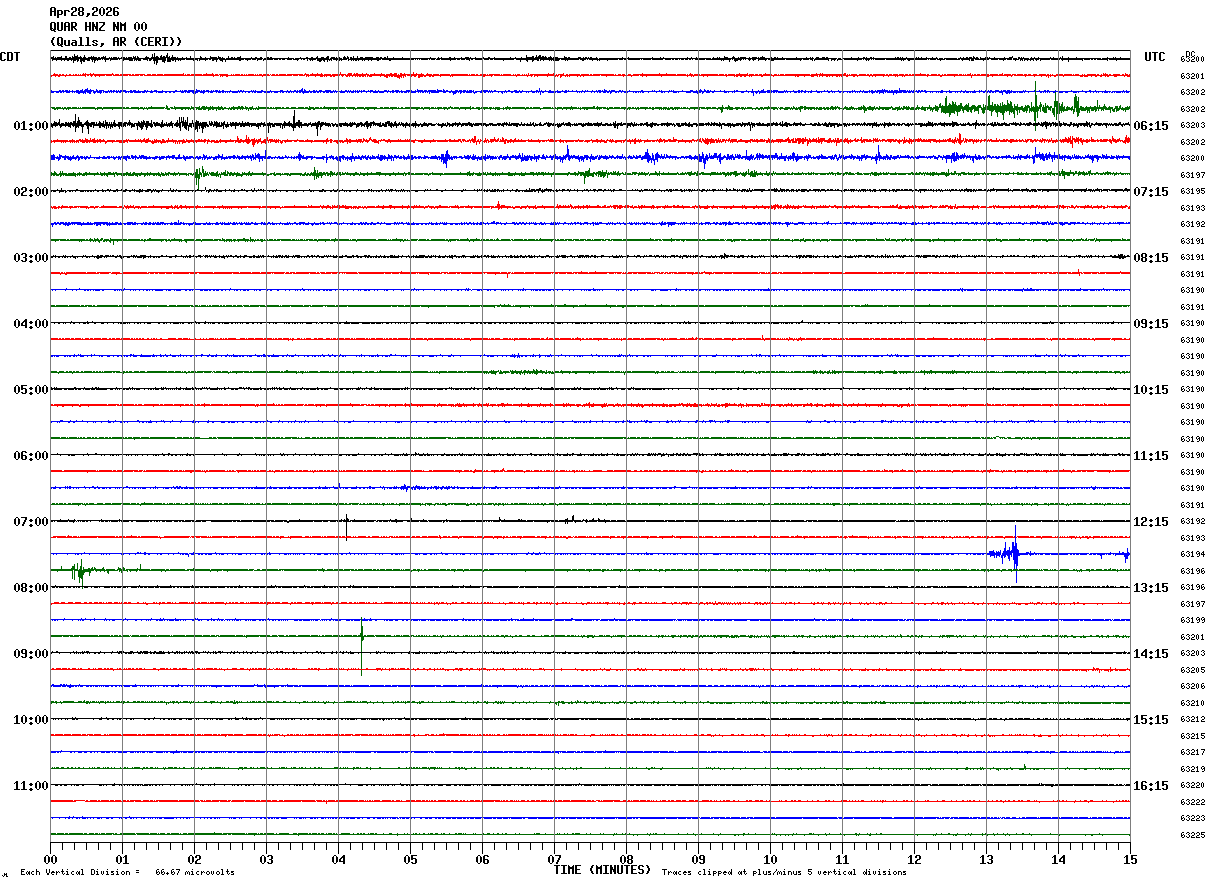The width and height of the screenshot is (1210, 886).
Task: Click the large blue seismic spike event
Action: click(x=1015, y=554)
